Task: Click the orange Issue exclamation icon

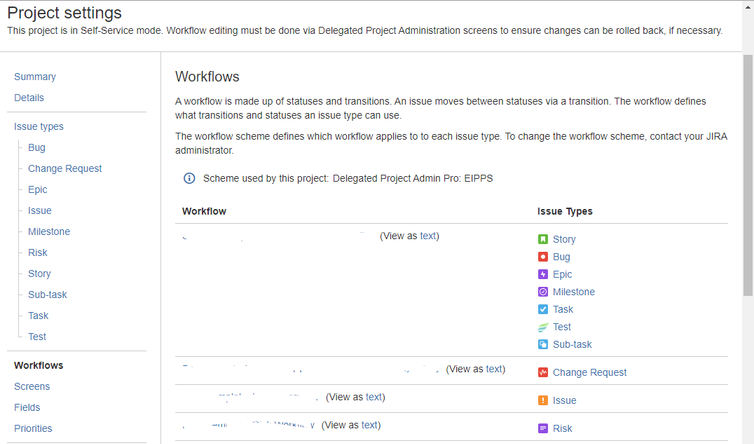Action: (543, 400)
